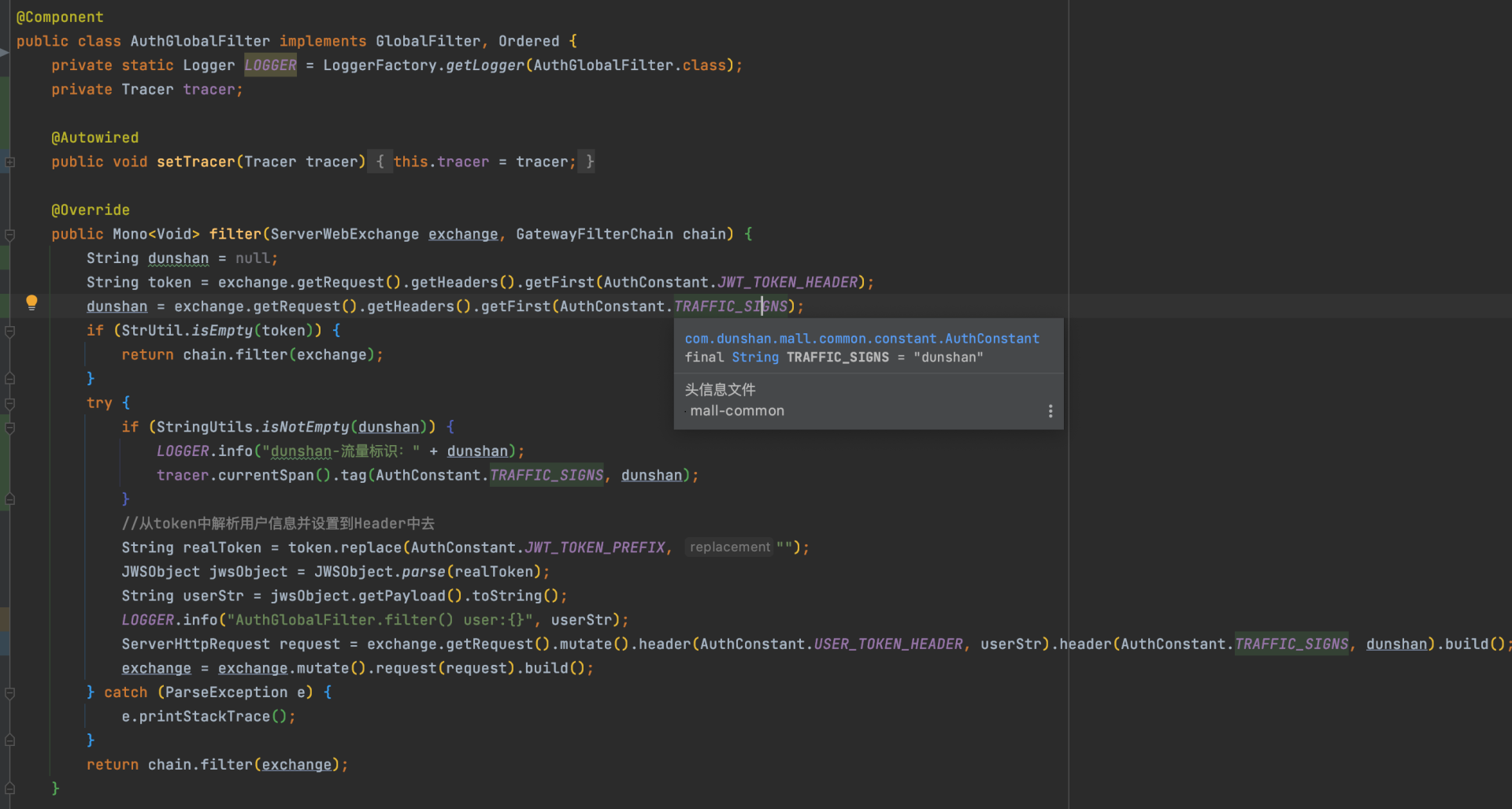Click the ServerWebExchange parameter type
The height and width of the screenshot is (809, 1512).
tap(345, 234)
